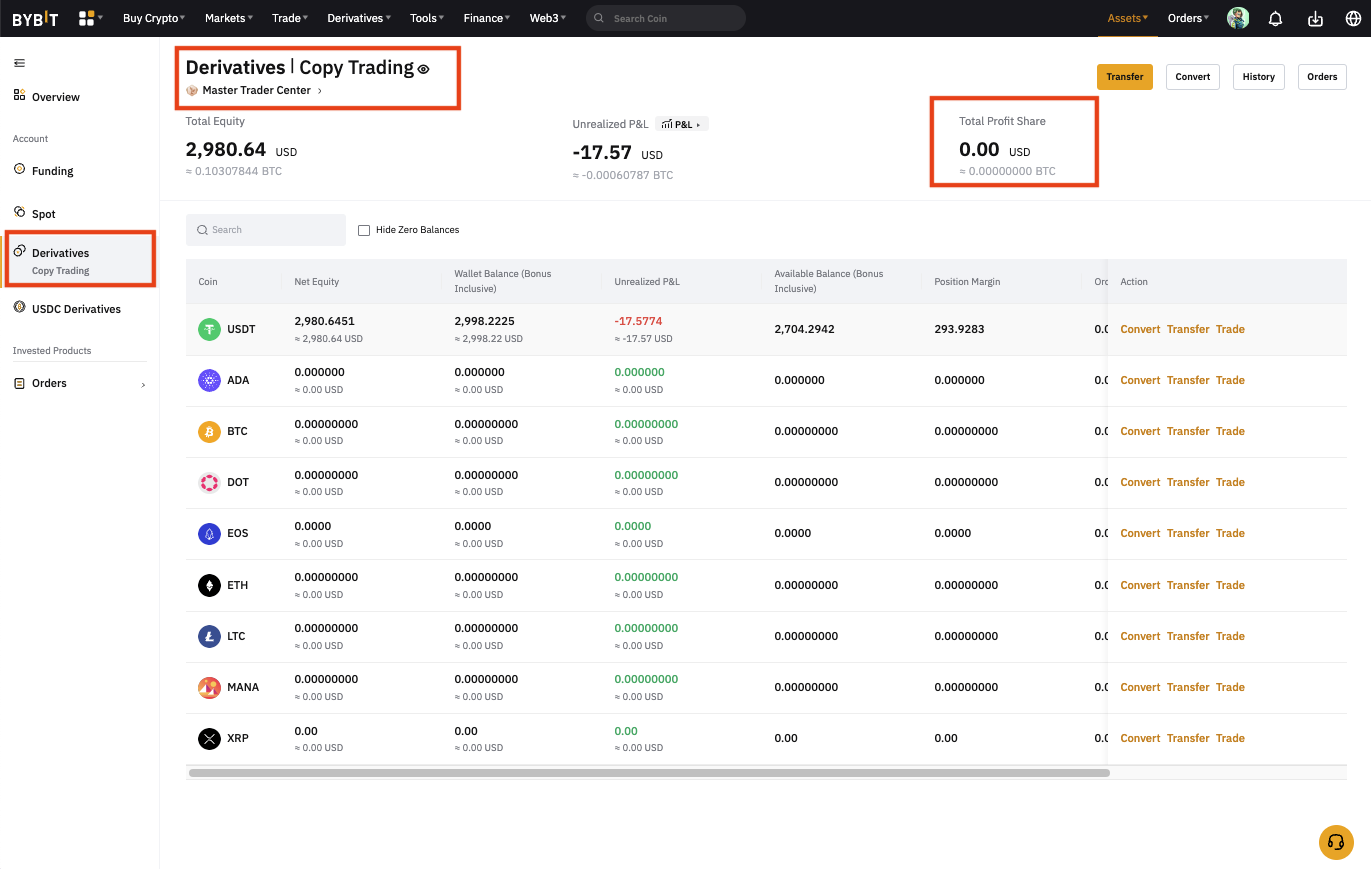This screenshot has height=869, width=1371.
Task: Expand the Buy Crypto dropdown
Action: [x=154, y=18]
